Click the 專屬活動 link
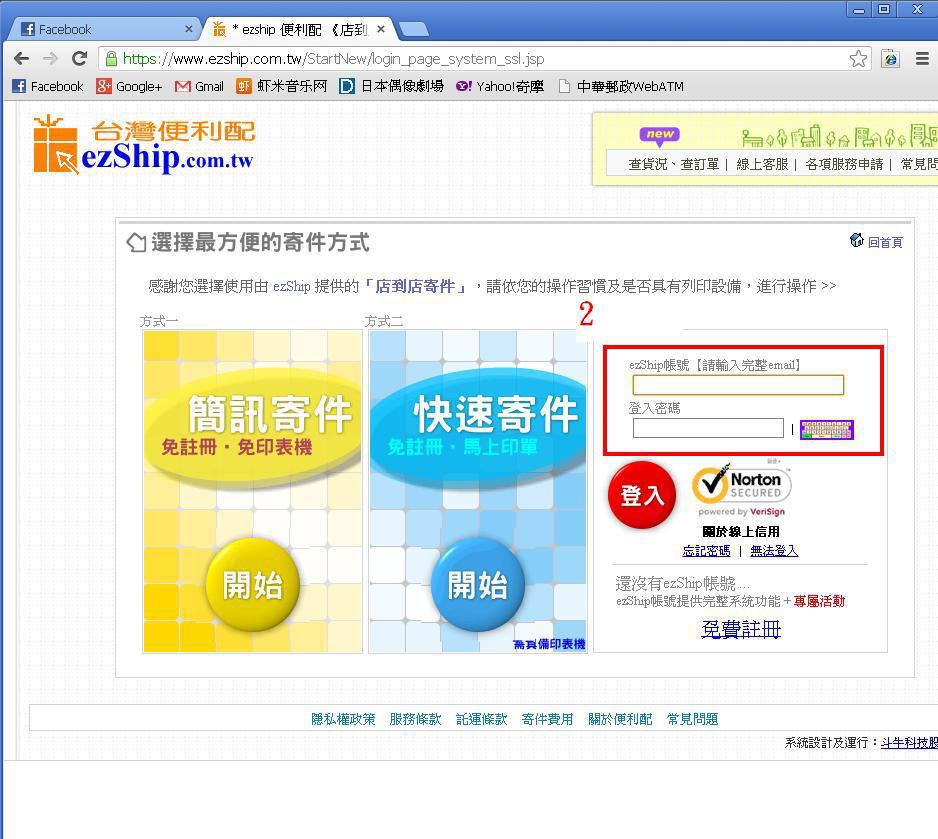938x839 pixels. pos(819,601)
